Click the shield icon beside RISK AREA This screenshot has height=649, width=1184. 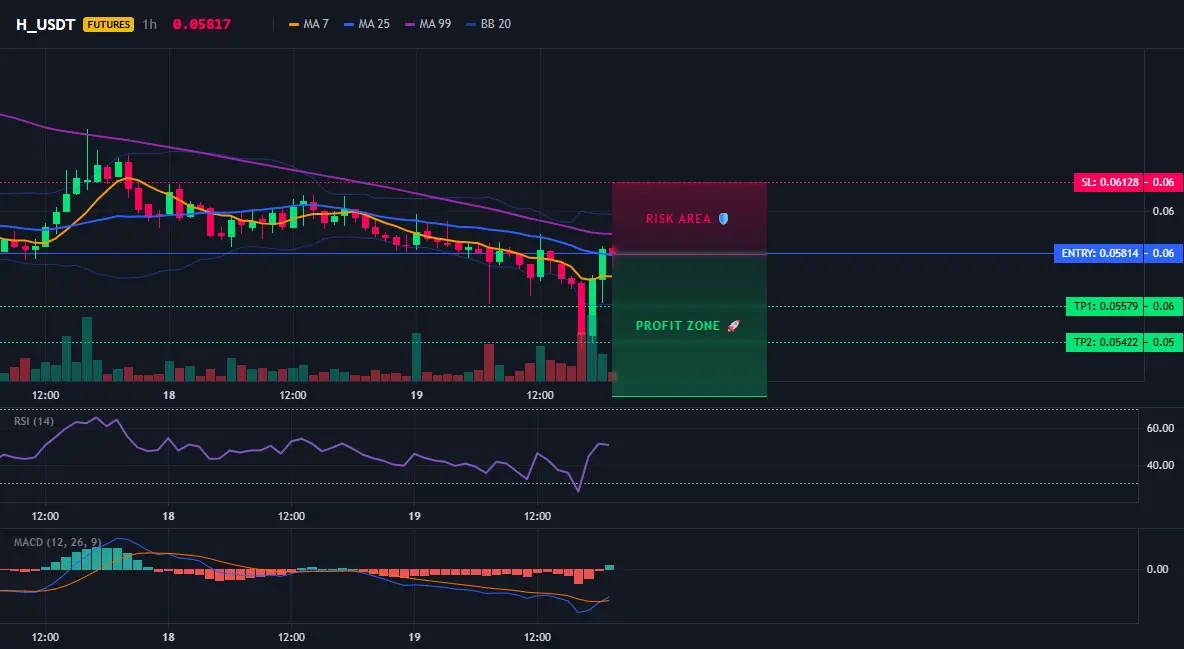pyautogui.click(x=723, y=219)
